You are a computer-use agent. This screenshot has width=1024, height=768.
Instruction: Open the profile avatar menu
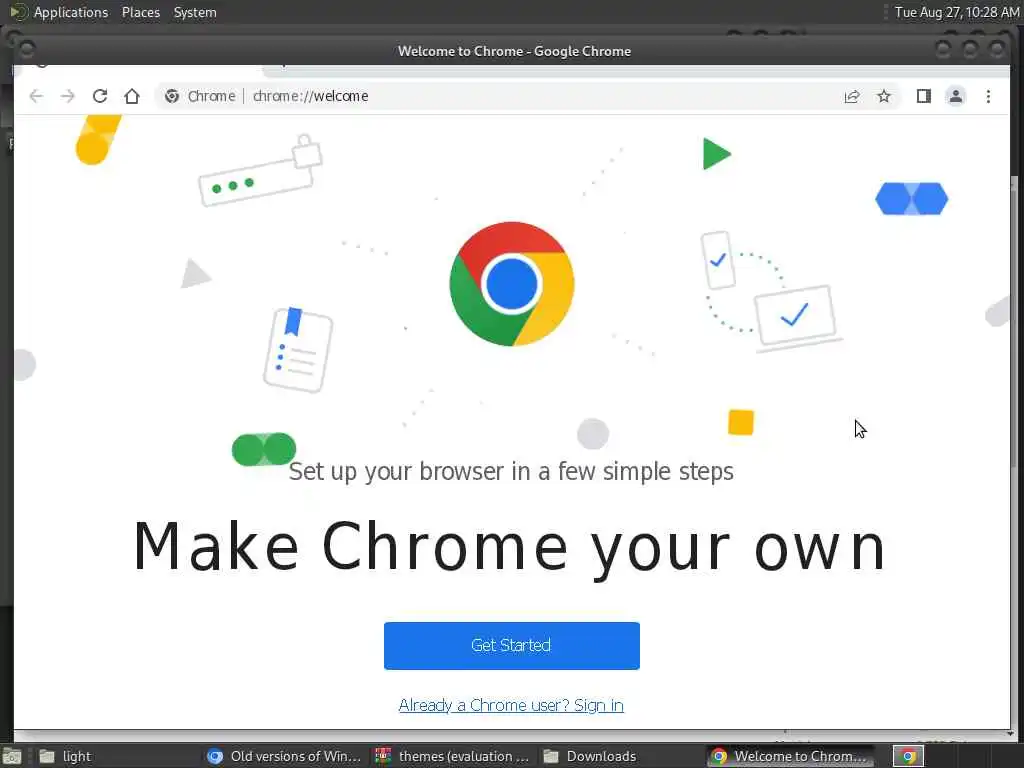click(x=955, y=96)
